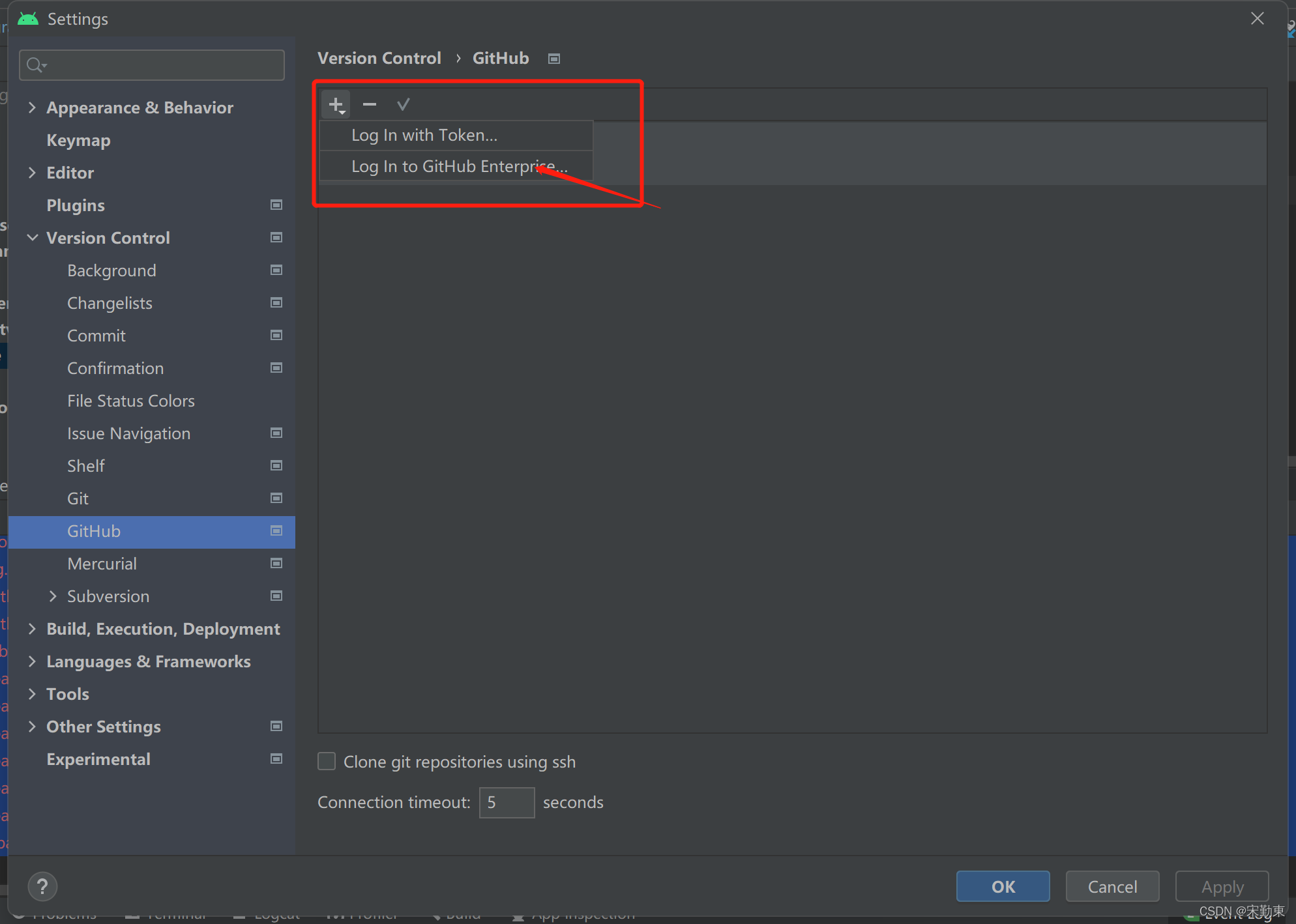Select Shelf settings
Viewport: 1296px width, 924px height.
point(85,466)
